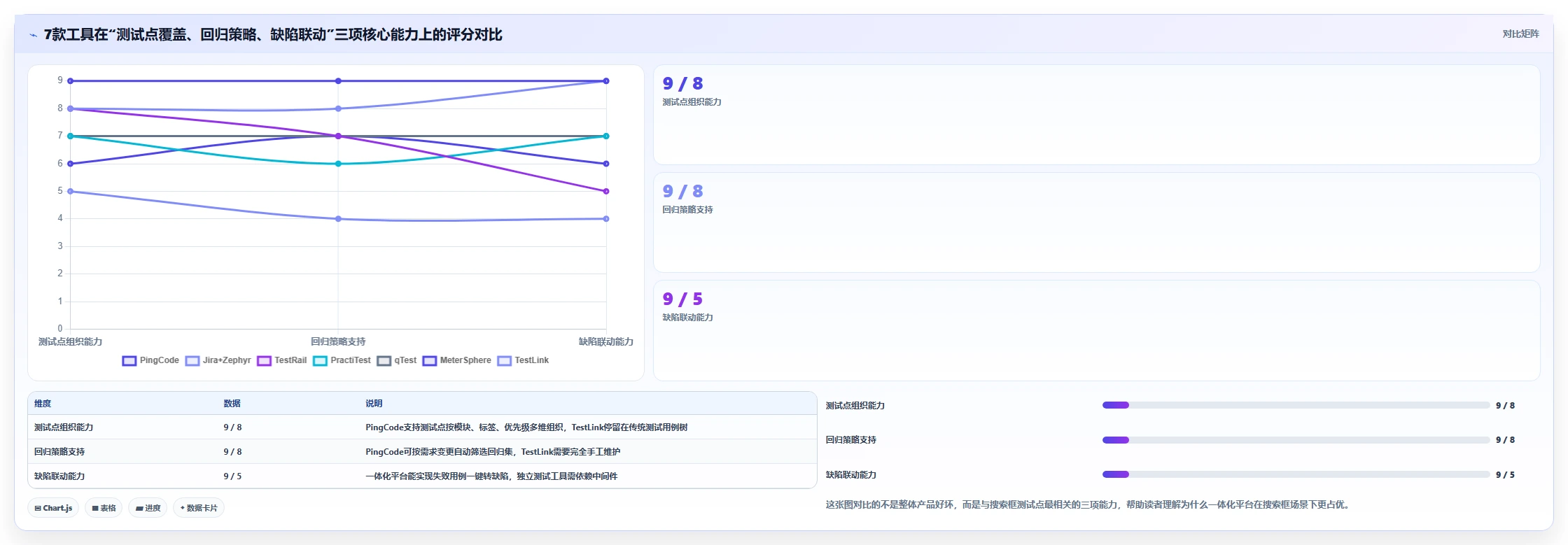The width and height of the screenshot is (1568, 545).
Task: Click the 数据 table column header
Action: point(232,404)
